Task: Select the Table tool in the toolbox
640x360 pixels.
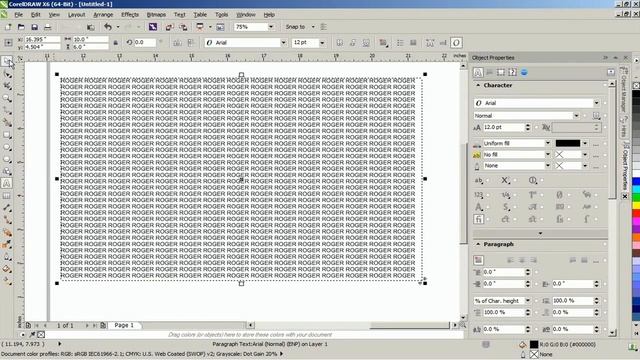Action: click(7, 196)
